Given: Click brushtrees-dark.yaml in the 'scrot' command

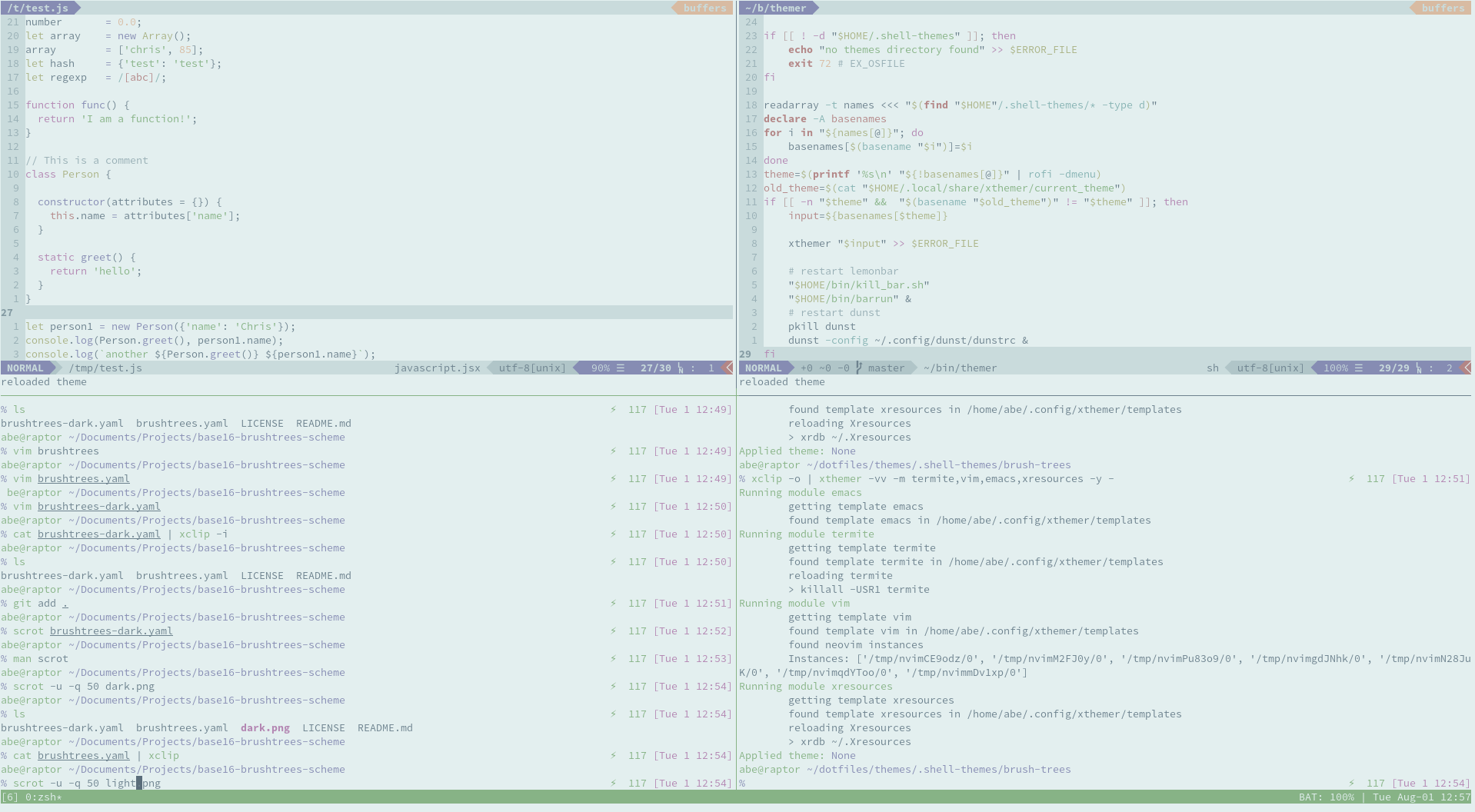Looking at the screenshot, I should coord(112,631).
